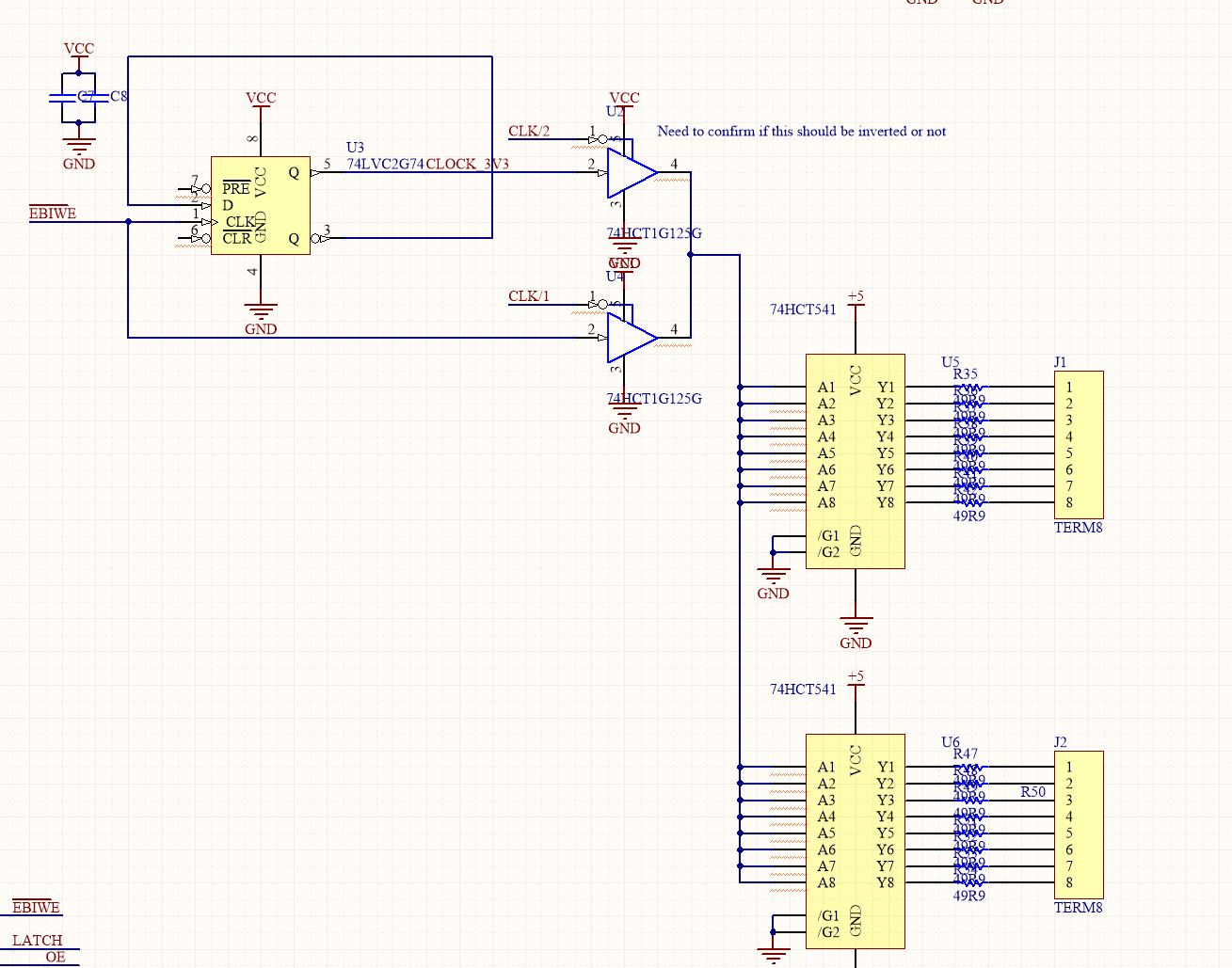
Task: Click the A8 pin label on U6
Action: tap(826, 882)
